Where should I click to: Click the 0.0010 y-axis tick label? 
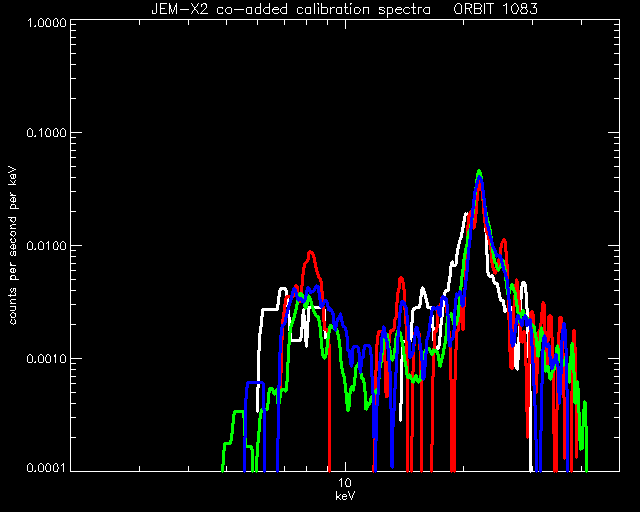click(x=46, y=358)
